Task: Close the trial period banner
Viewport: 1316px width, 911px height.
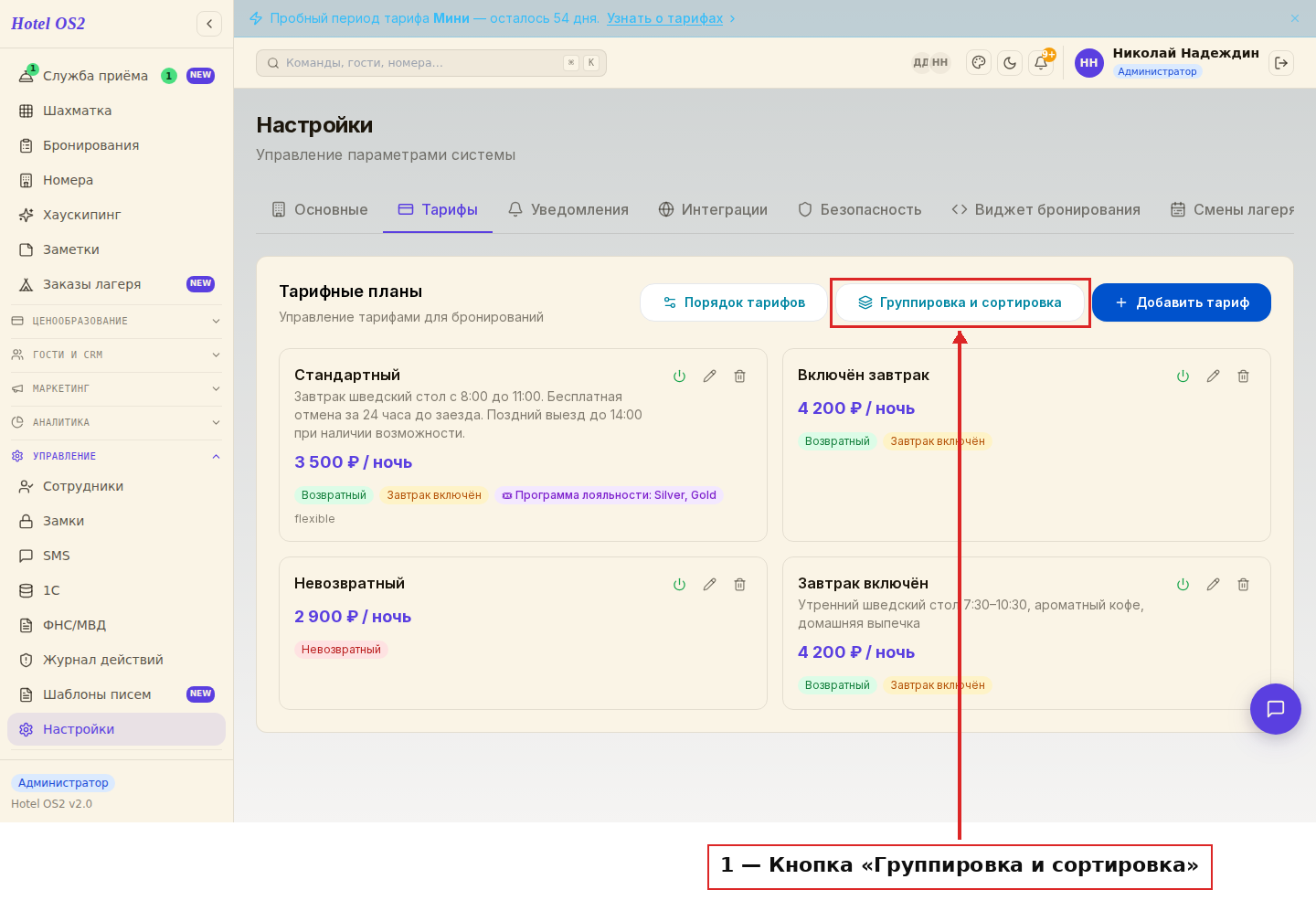Action: click(1295, 18)
